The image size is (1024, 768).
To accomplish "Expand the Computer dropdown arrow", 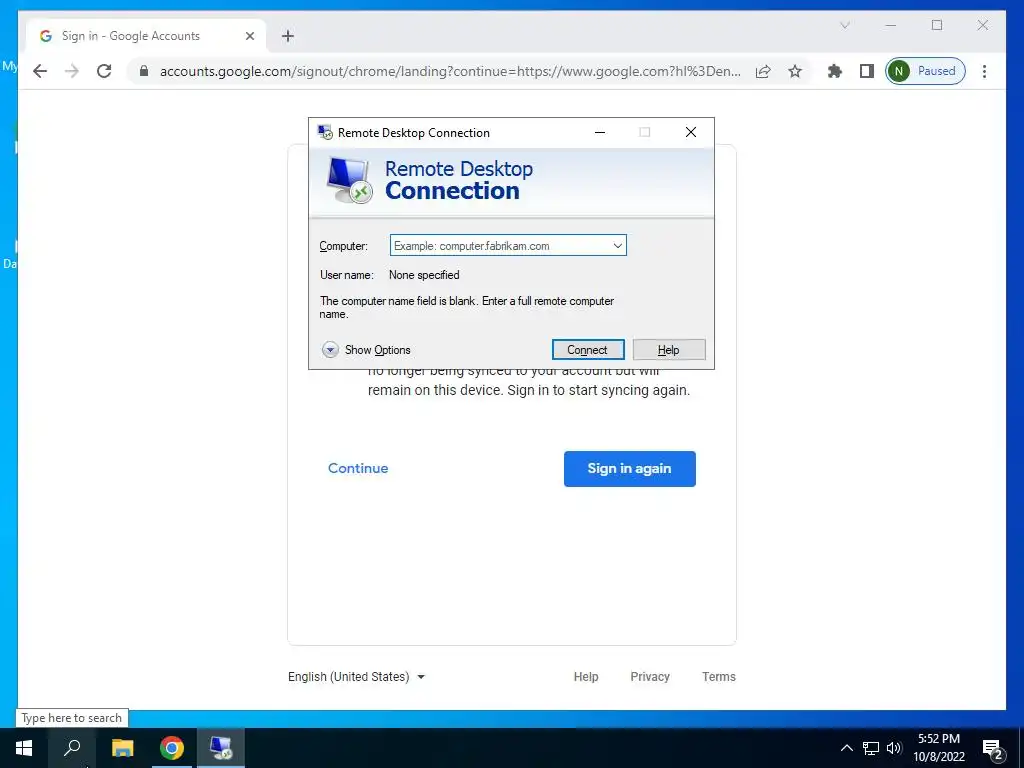I will [617, 246].
